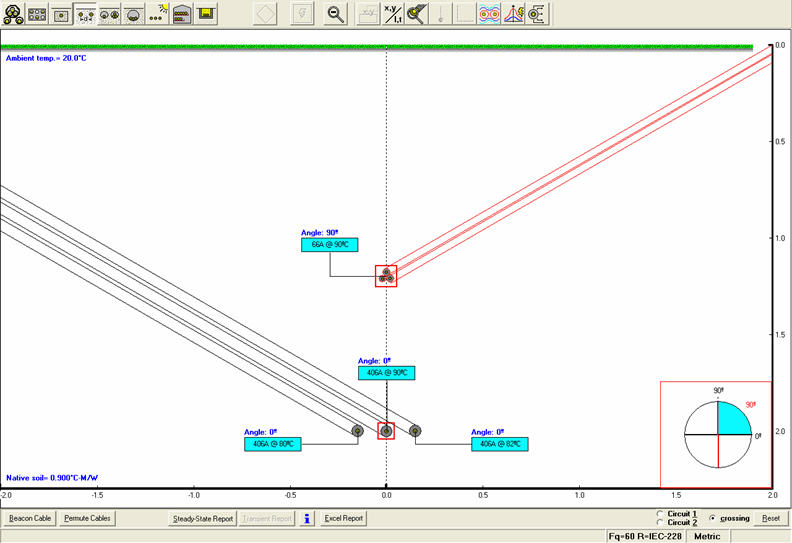Image resolution: width=792 pixels, height=543 pixels.
Task: Click the 66A @ 90°C cable label
Action: [x=330, y=245]
